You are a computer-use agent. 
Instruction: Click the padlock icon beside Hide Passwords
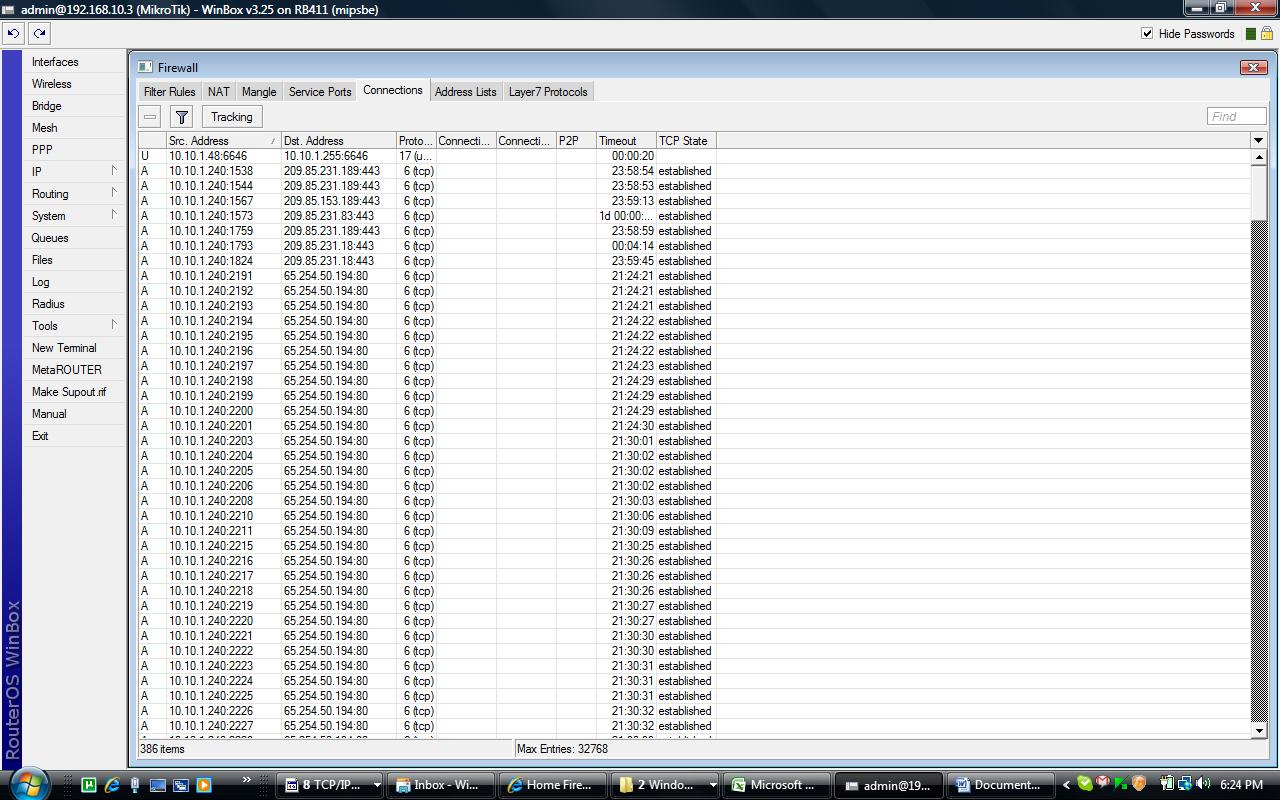click(x=1264, y=33)
